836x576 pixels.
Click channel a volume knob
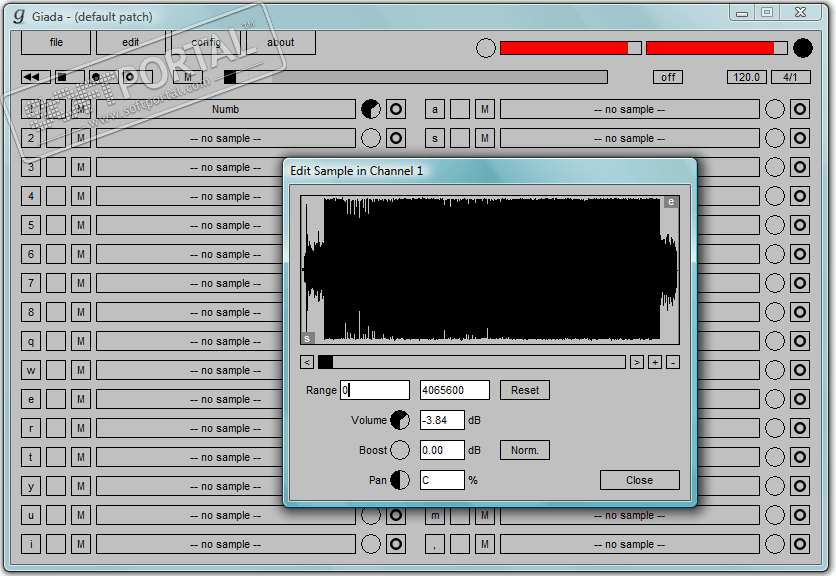coord(775,109)
